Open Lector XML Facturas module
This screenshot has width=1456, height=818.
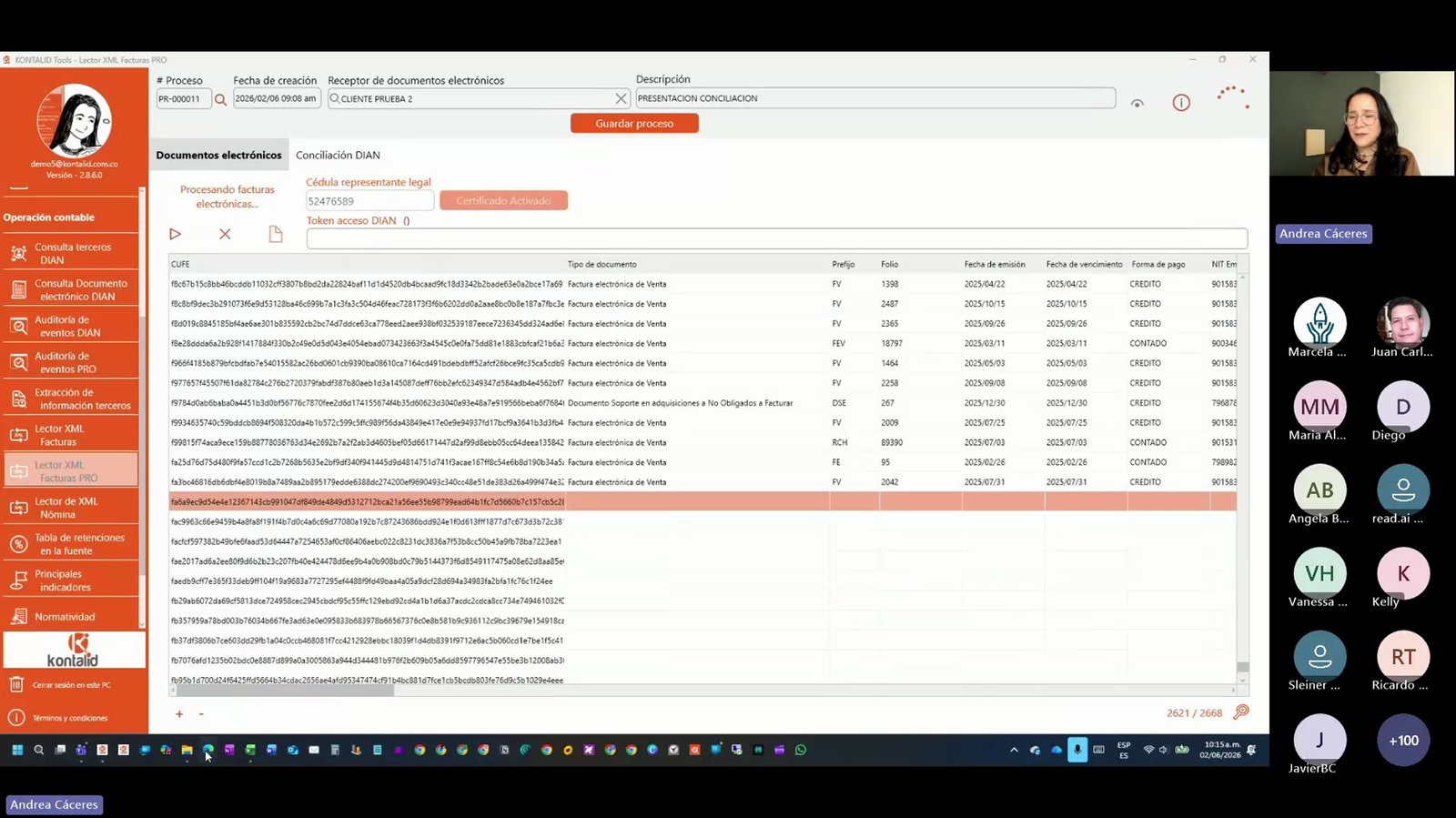coord(71,435)
